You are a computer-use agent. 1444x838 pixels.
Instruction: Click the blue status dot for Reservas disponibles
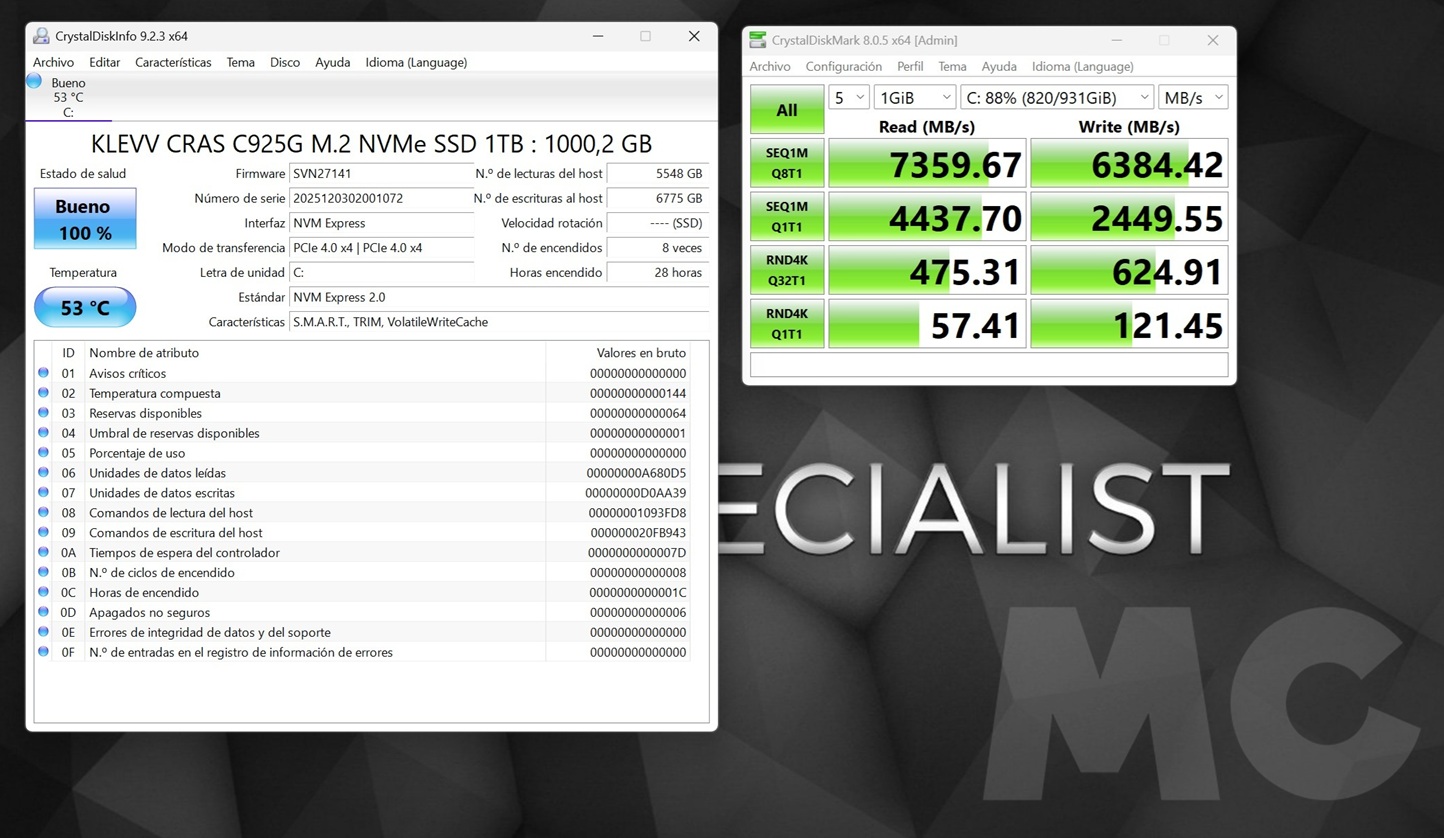(43, 413)
